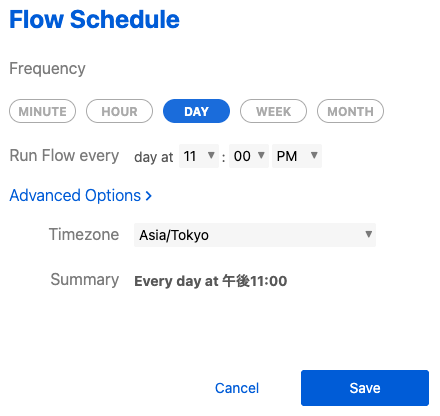
Task: Select the HOUR frequency option
Action: (x=119, y=111)
